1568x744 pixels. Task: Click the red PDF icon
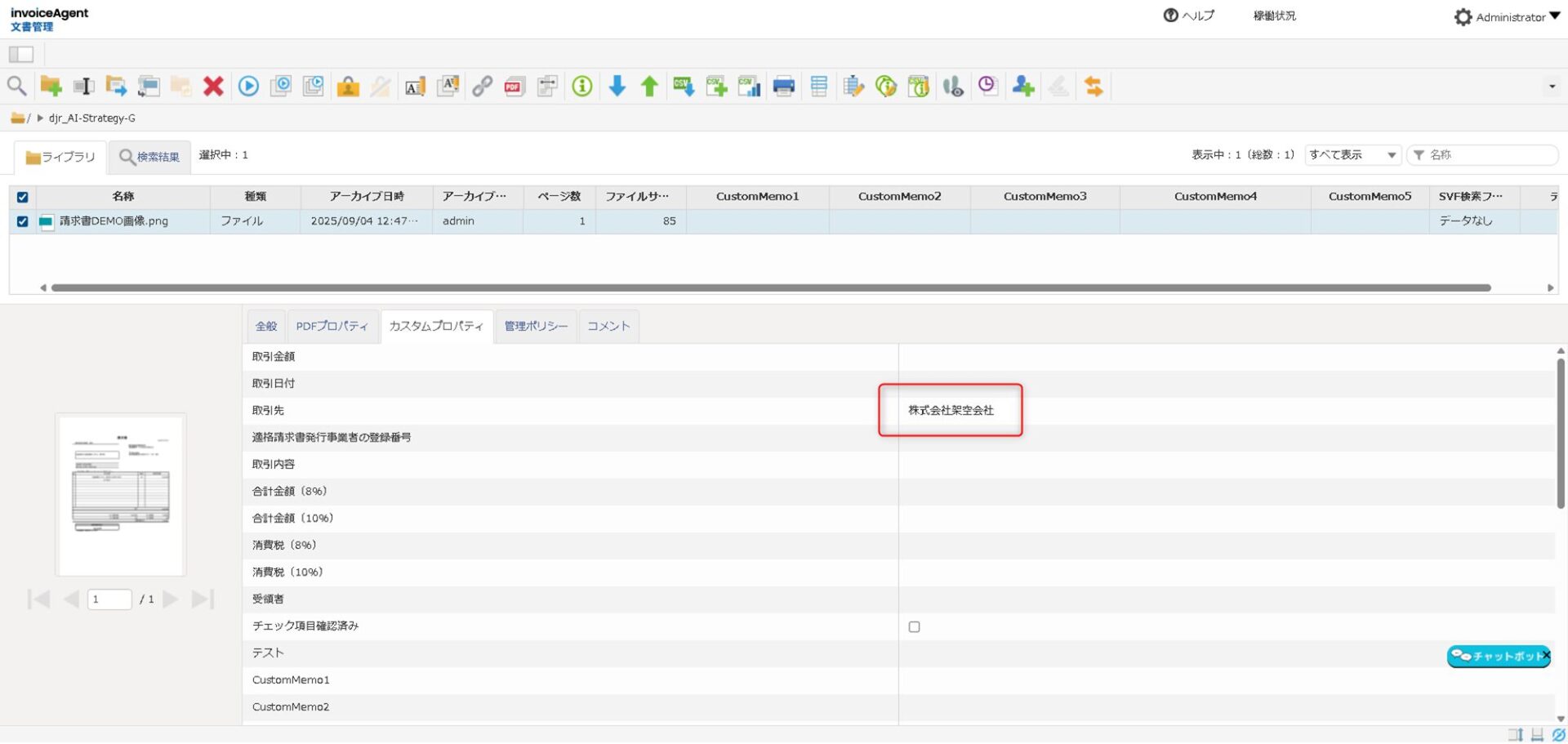pyautogui.click(x=514, y=86)
